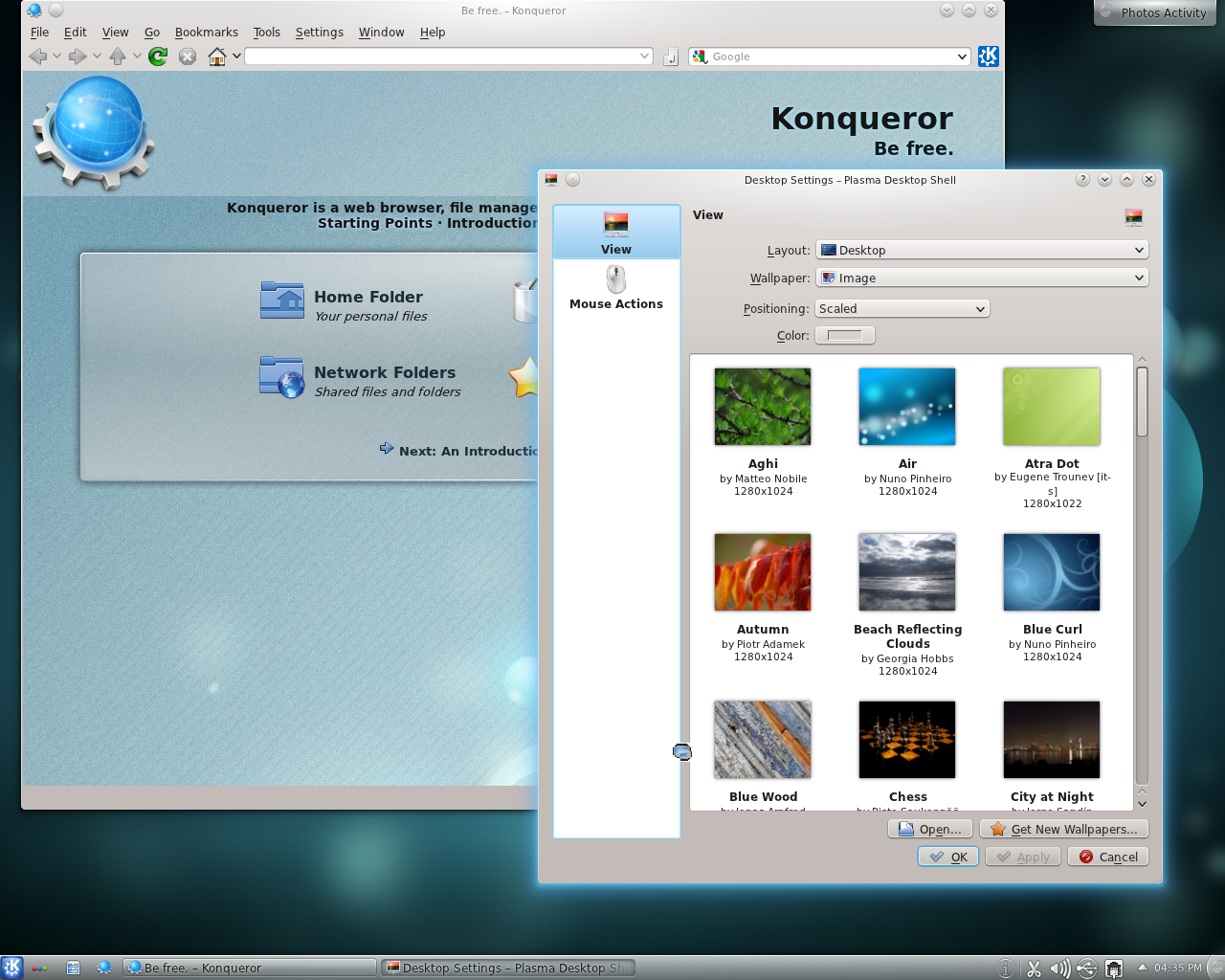Image resolution: width=1225 pixels, height=980 pixels.
Task: Click Get New Wallpapers button
Action: [1064, 829]
